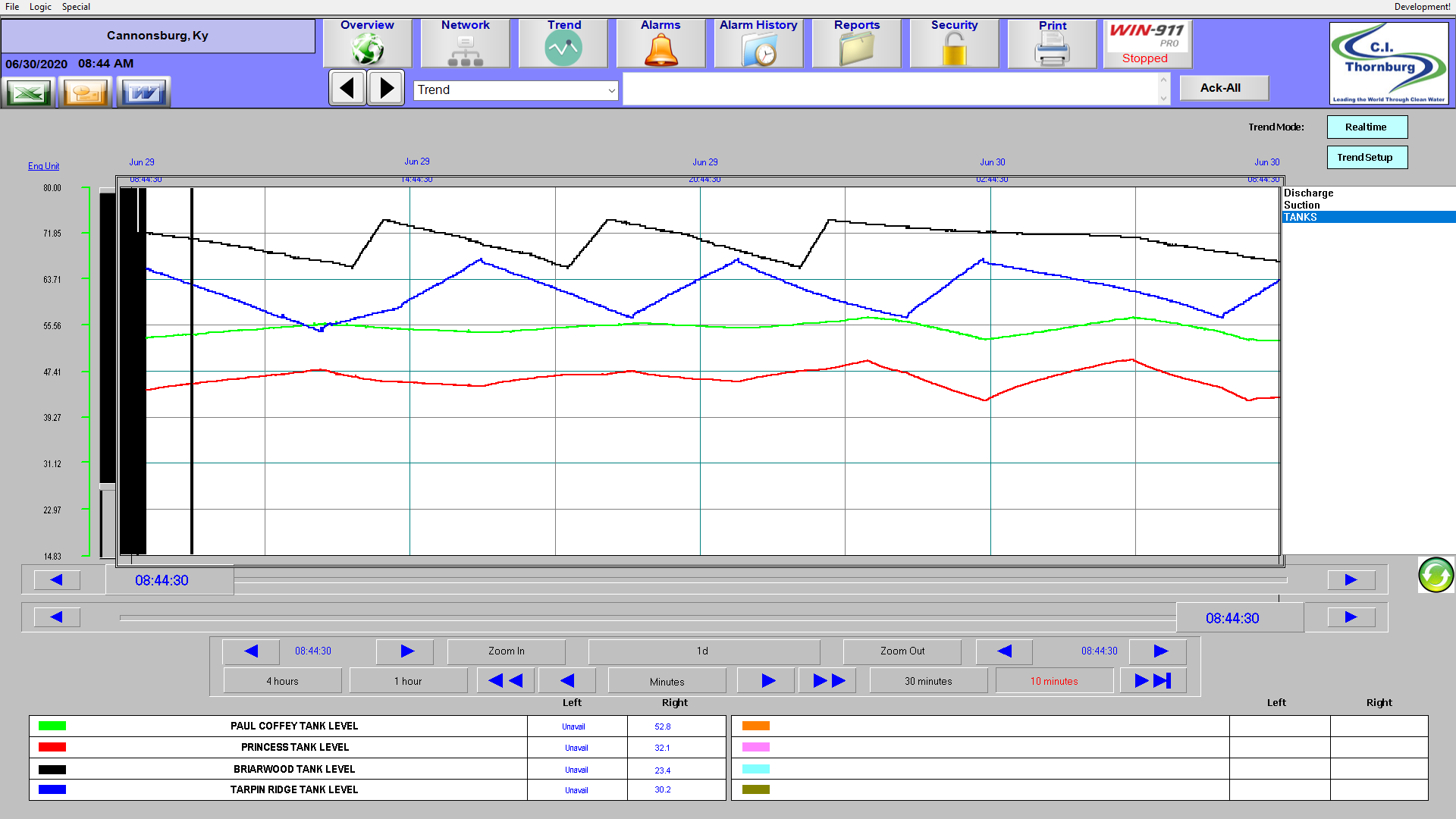Open the Logic menu
Image resolution: width=1456 pixels, height=819 pixels.
[40, 7]
